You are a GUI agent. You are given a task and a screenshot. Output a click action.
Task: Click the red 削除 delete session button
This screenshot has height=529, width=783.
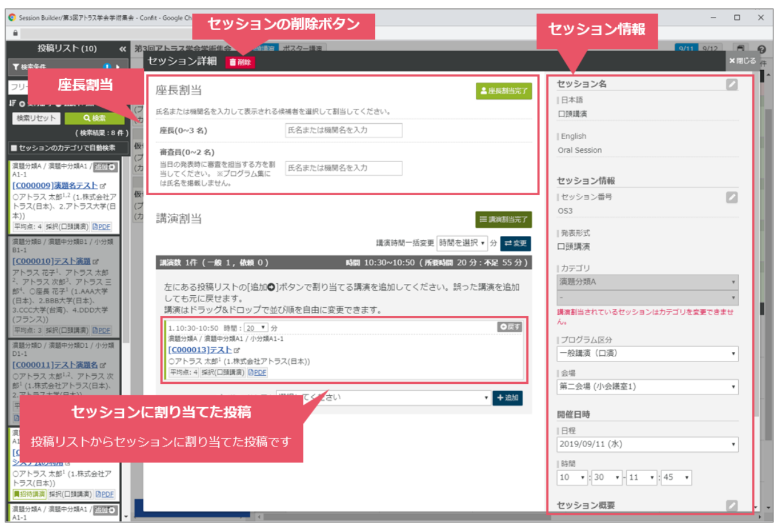tap(240, 62)
